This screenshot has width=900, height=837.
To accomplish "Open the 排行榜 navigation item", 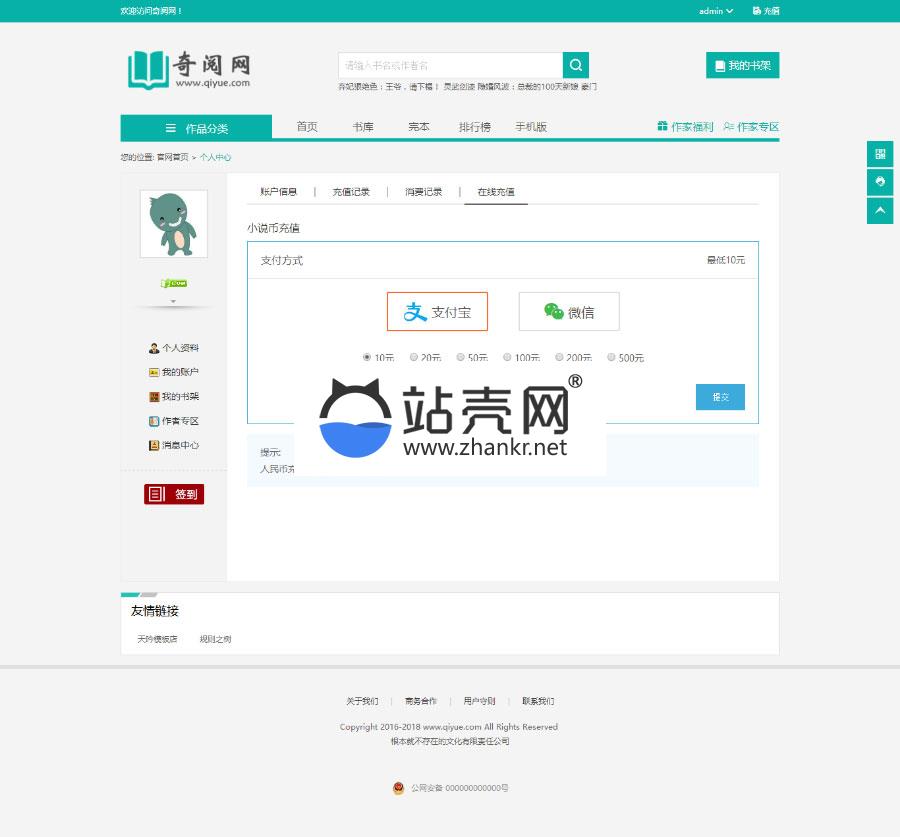I will [x=474, y=127].
